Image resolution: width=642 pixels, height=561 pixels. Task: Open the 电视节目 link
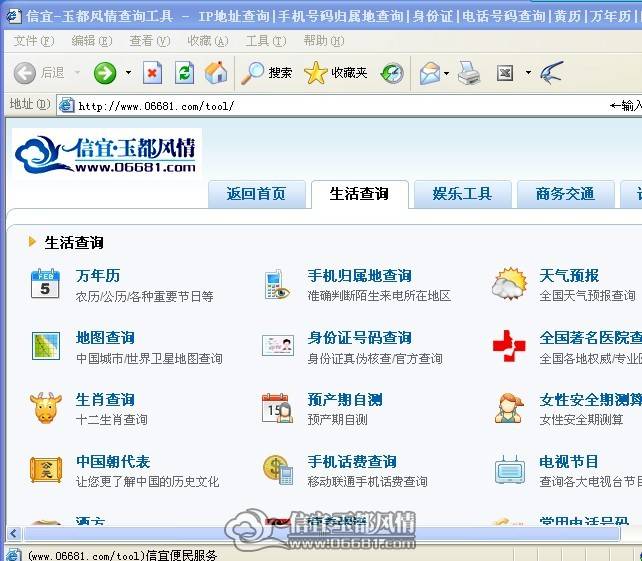(569, 462)
